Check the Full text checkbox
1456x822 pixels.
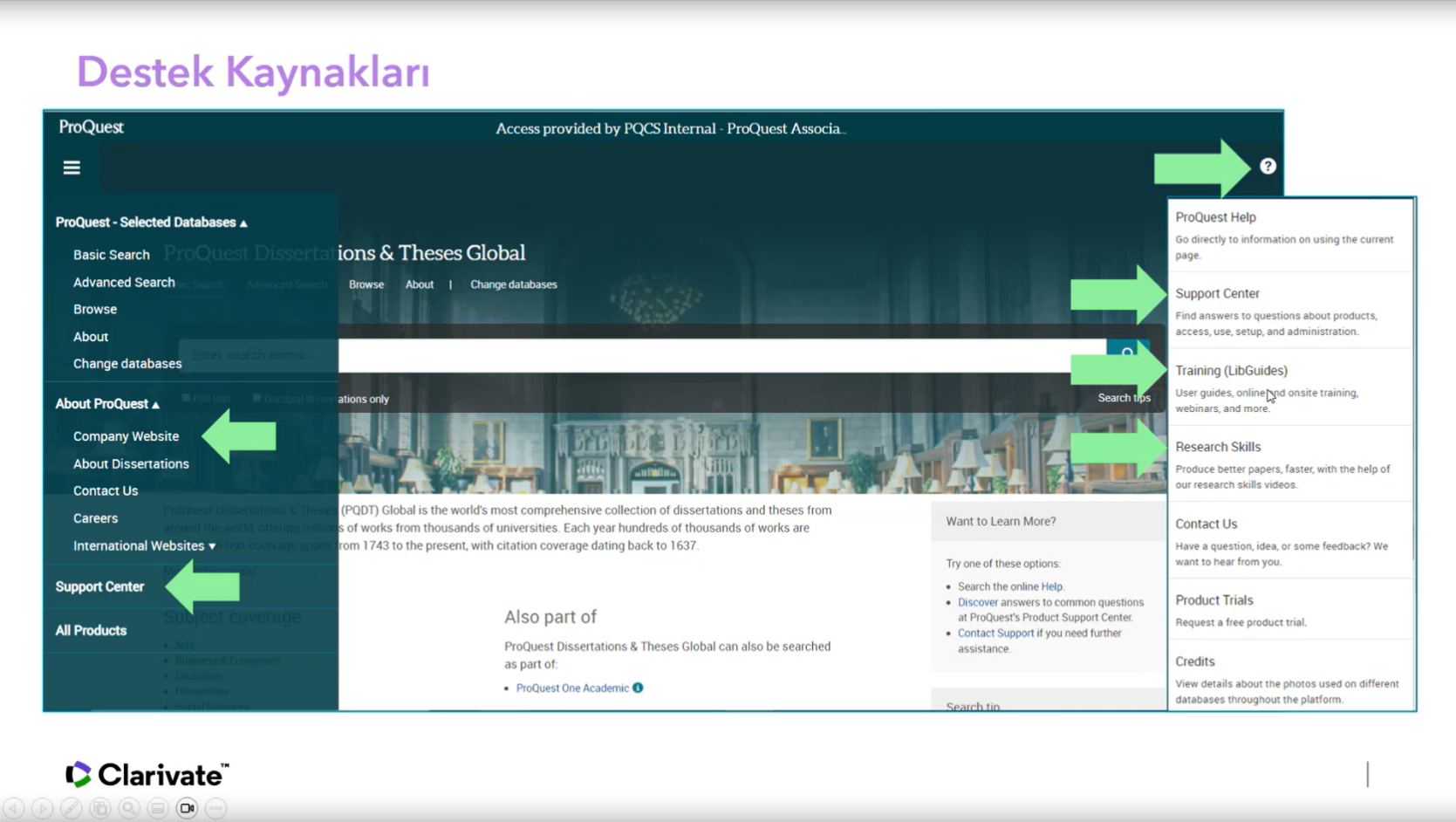(186, 398)
